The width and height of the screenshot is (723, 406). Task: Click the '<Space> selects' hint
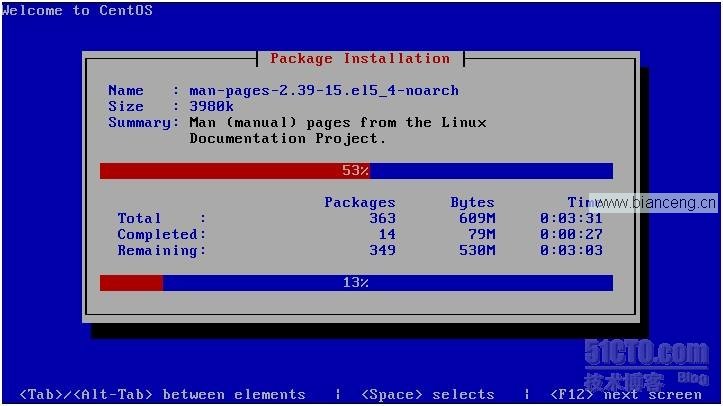[427, 394]
